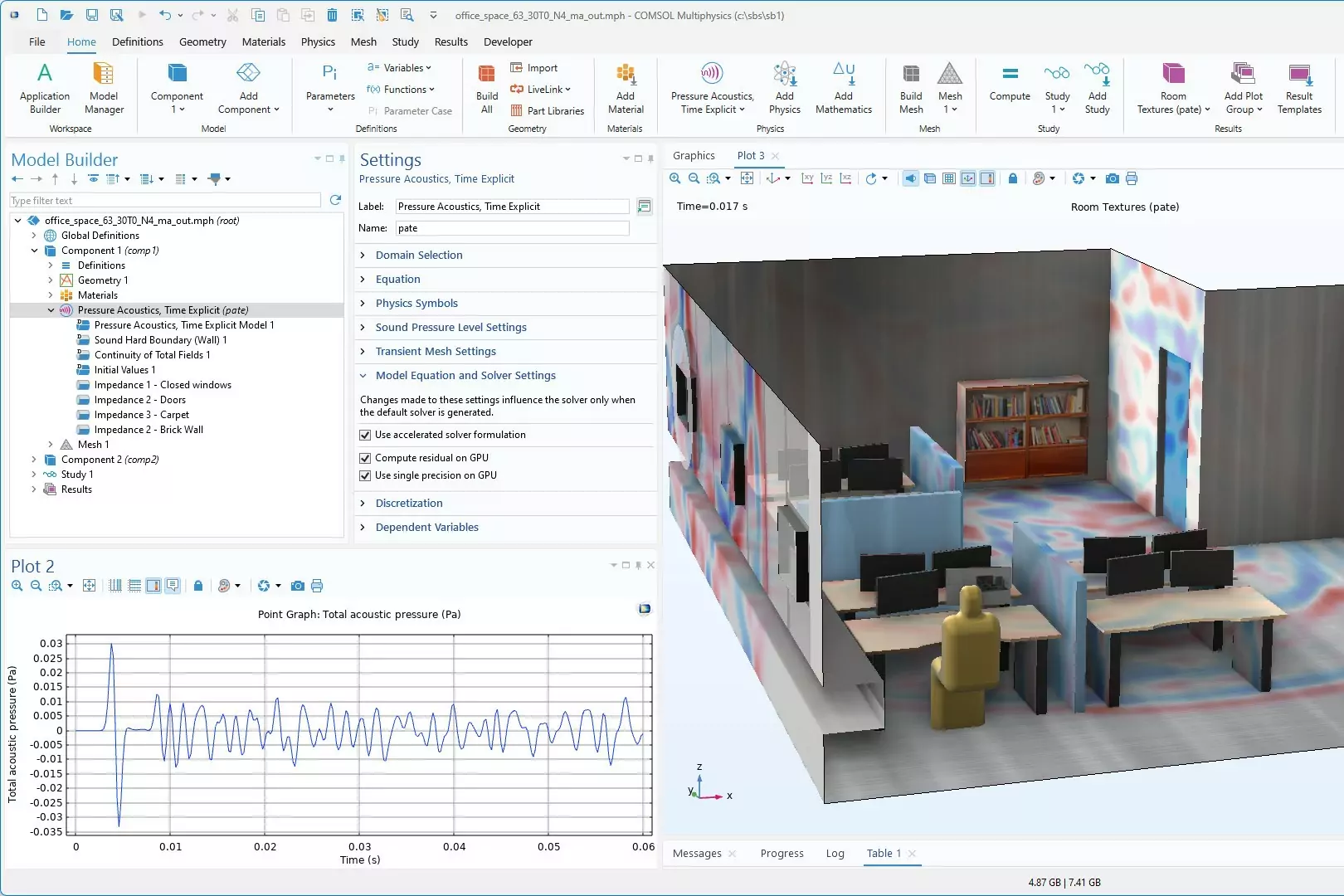Uncheck Compute residual on GPU

coord(365,458)
